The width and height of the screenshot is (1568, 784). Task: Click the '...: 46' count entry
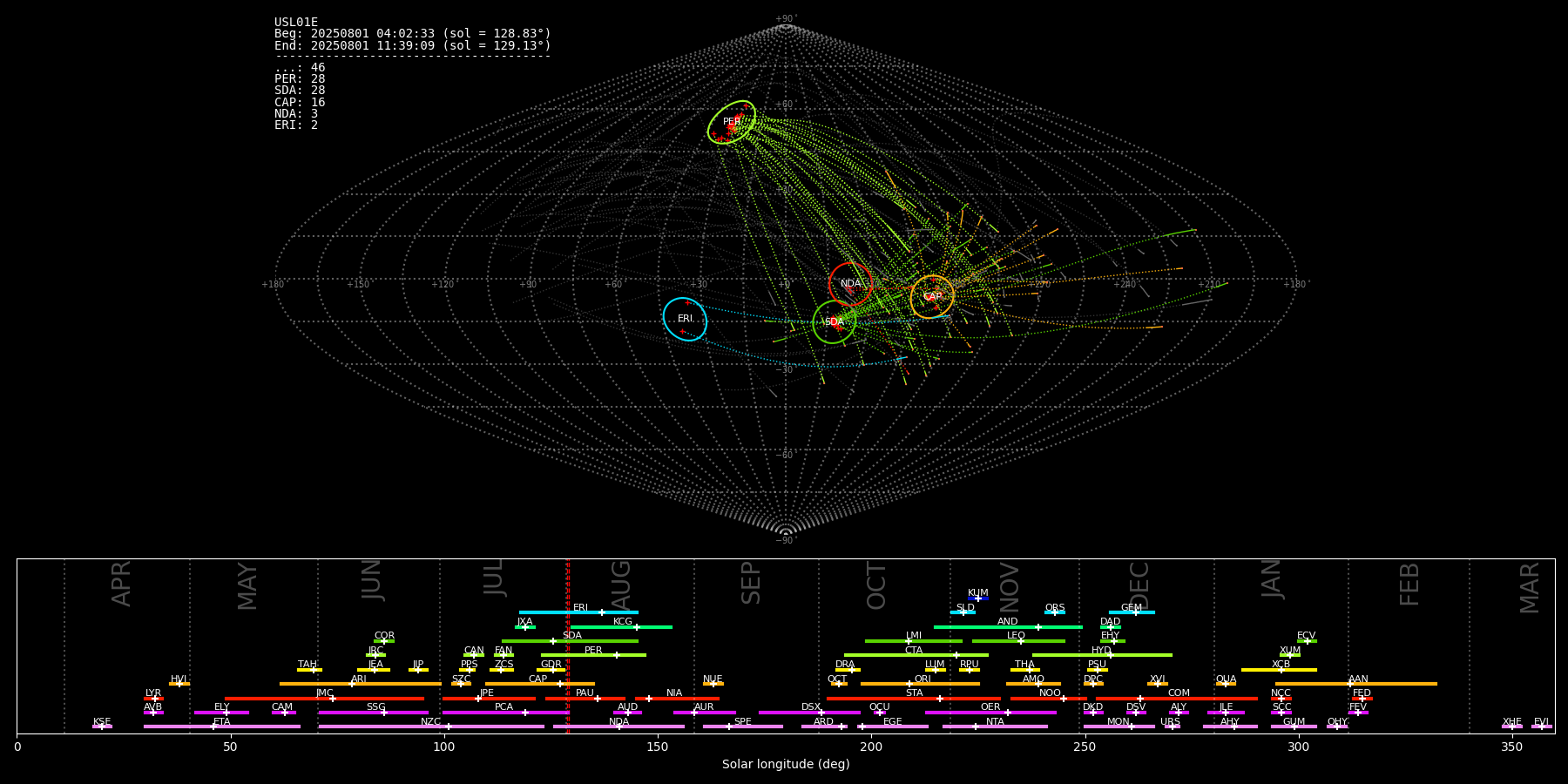[300, 68]
